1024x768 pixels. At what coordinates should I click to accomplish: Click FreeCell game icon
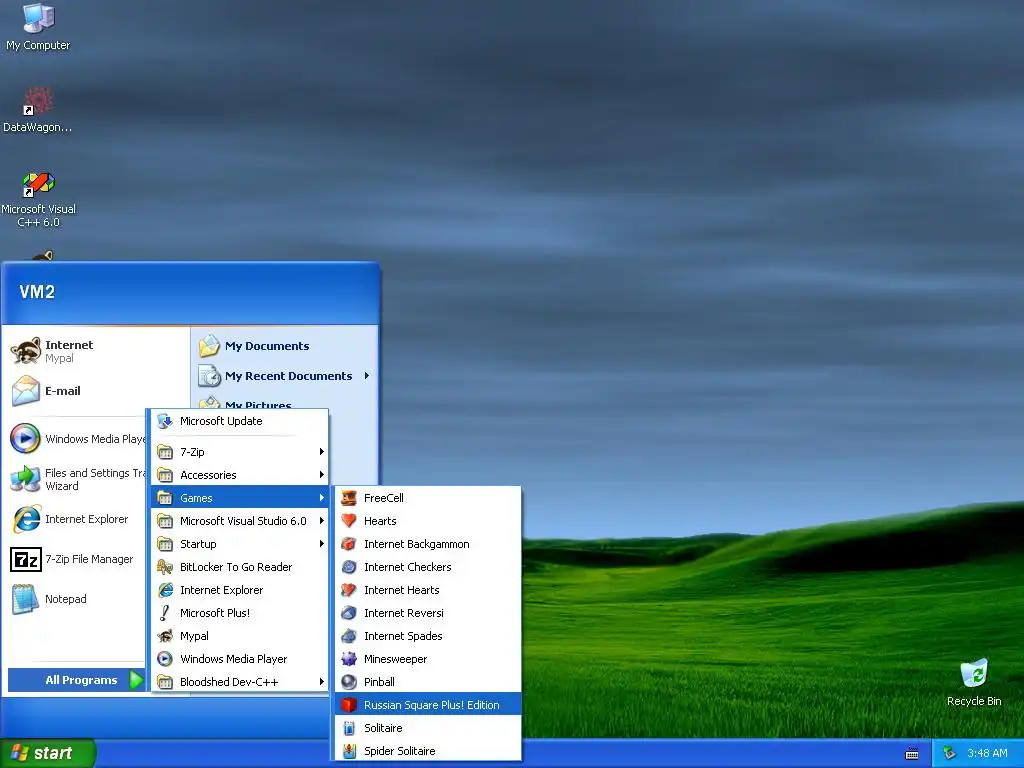(349, 498)
